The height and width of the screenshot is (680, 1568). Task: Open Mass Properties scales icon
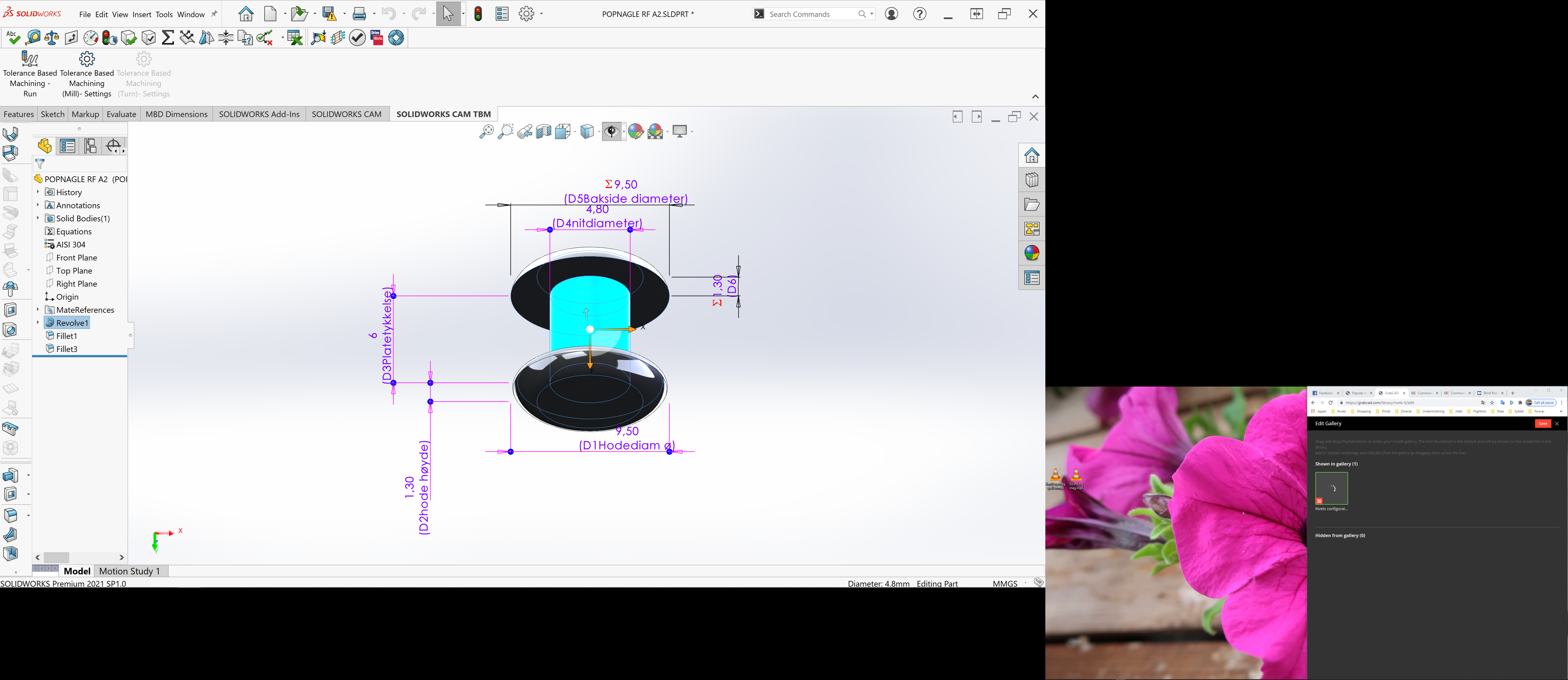point(52,38)
